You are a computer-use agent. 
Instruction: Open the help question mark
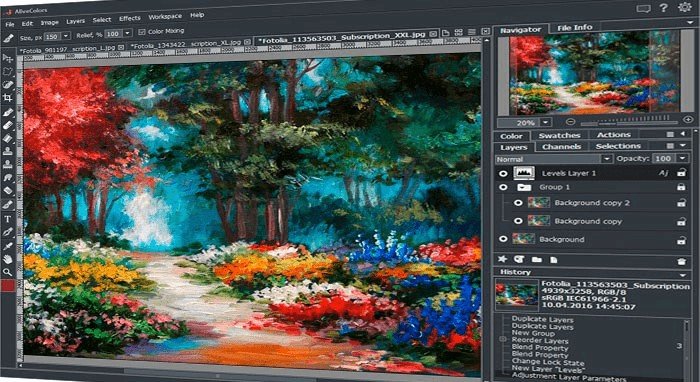click(x=664, y=8)
